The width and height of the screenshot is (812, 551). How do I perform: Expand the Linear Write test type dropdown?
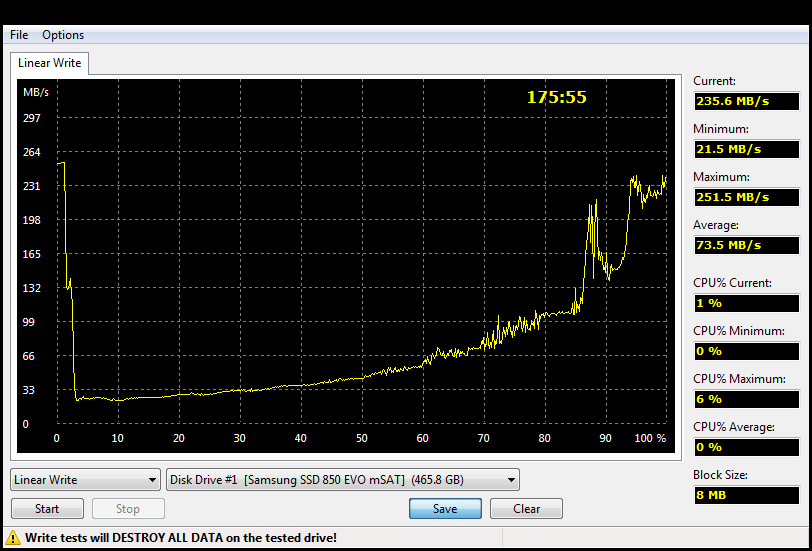click(x=85, y=480)
